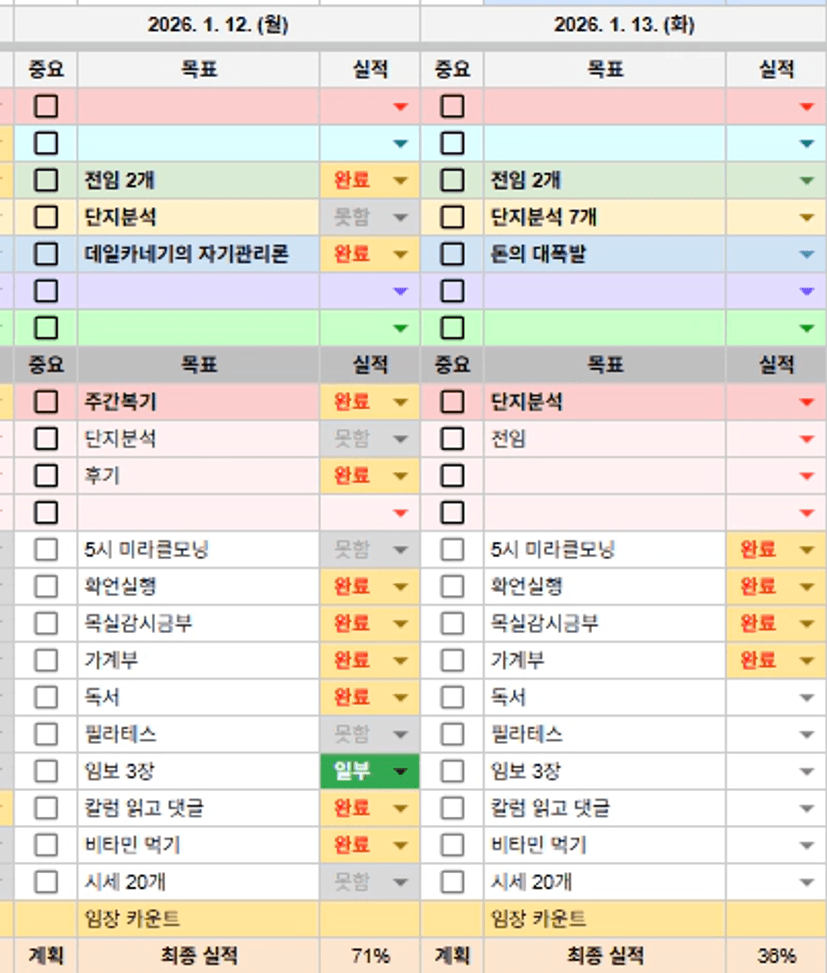Select Monday's 임장 카운트 cell
This screenshot has height=973, width=827.
click(x=198, y=919)
